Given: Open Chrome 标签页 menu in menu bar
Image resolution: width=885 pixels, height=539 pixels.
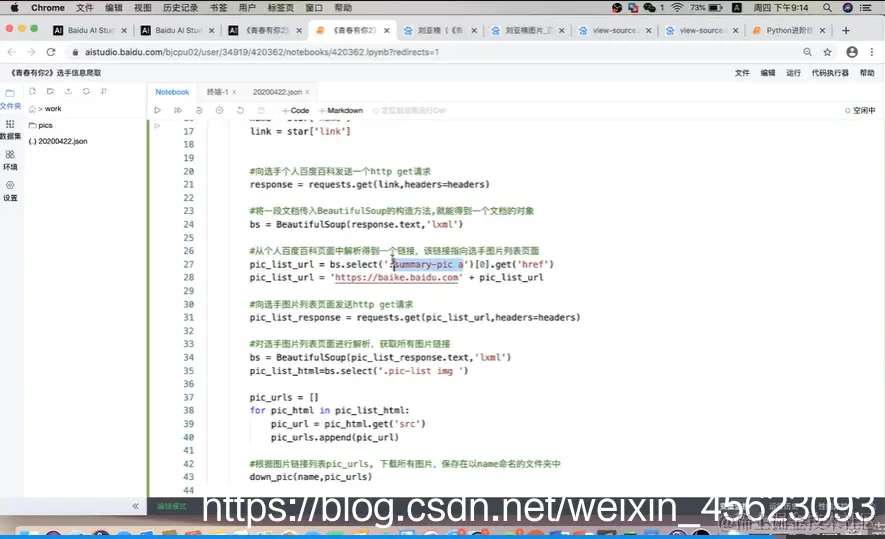Looking at the screenshot, I should pos(280,8).
